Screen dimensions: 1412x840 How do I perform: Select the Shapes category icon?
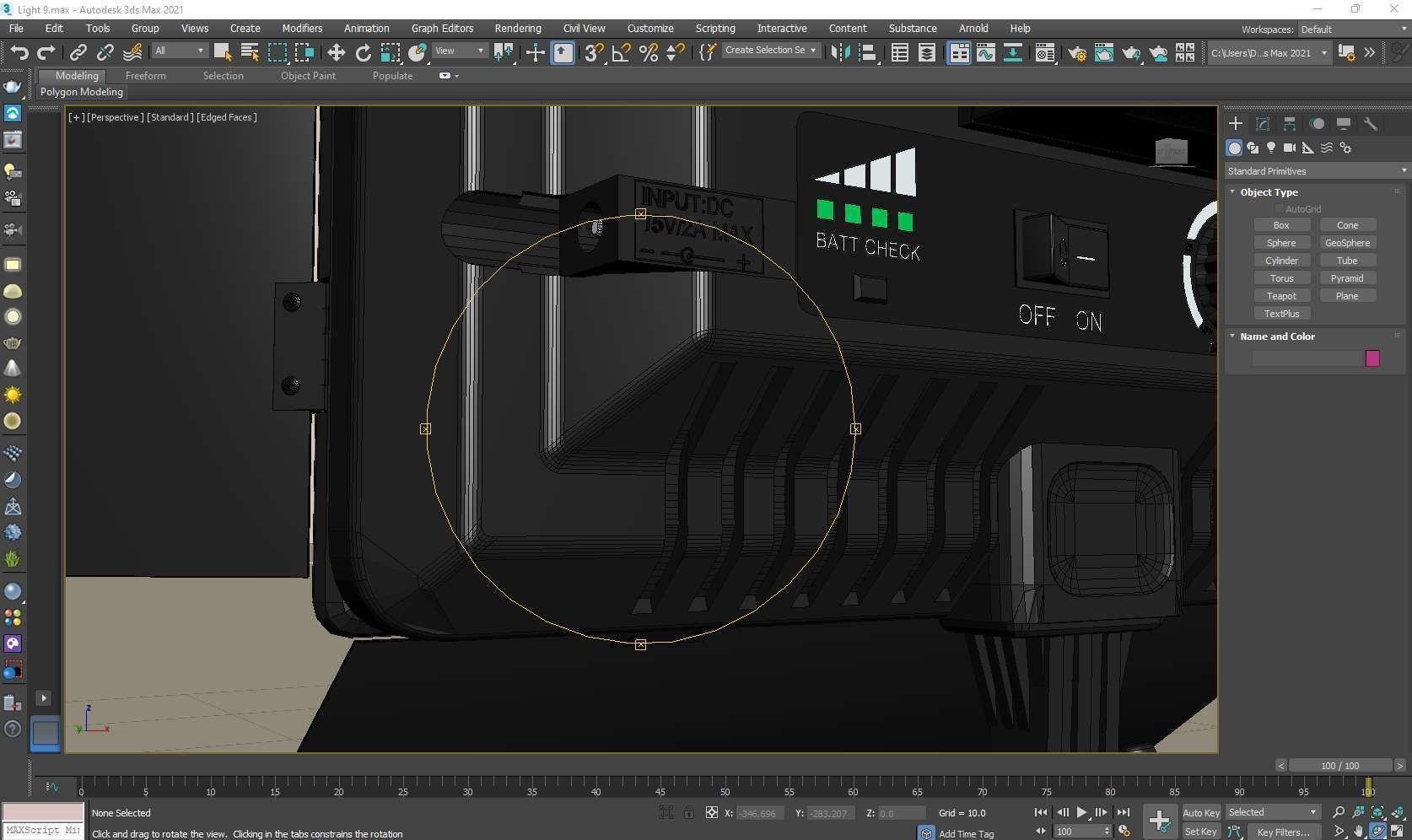pyautogui.click(x=1253, y=148)
